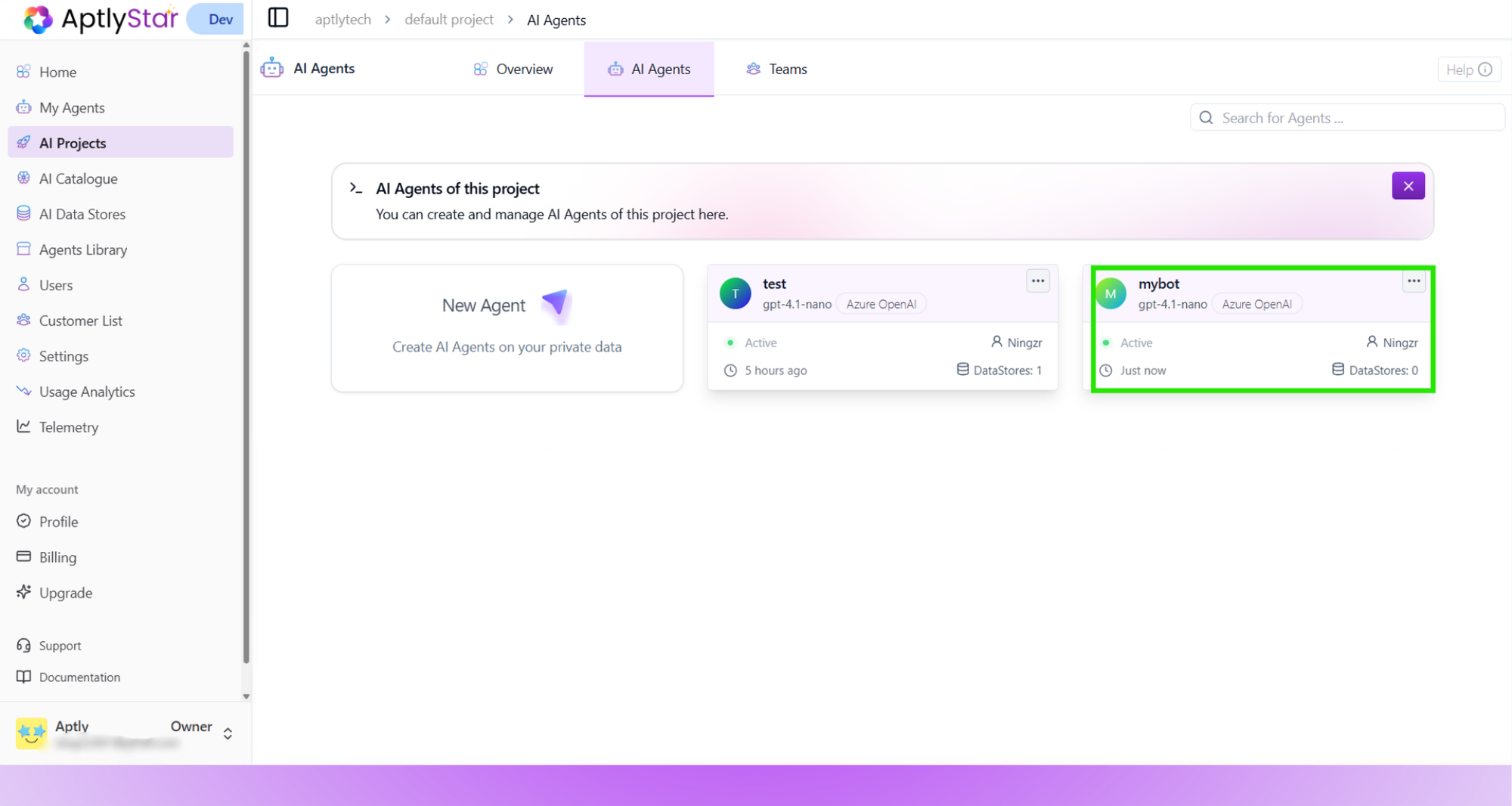
Task: Open the test agent name
Action: 774,284
